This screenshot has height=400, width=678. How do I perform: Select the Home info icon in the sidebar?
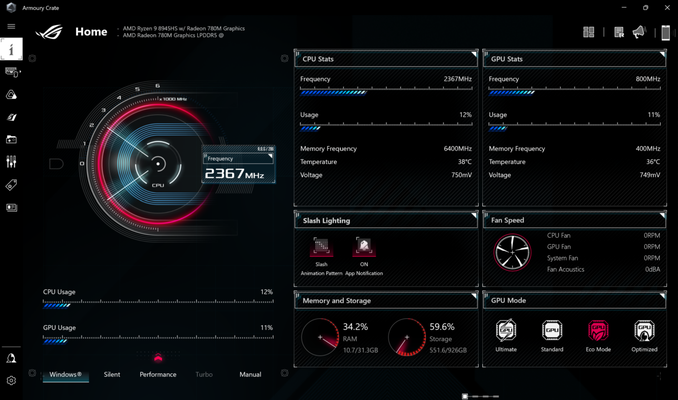(x=11, y=48)
